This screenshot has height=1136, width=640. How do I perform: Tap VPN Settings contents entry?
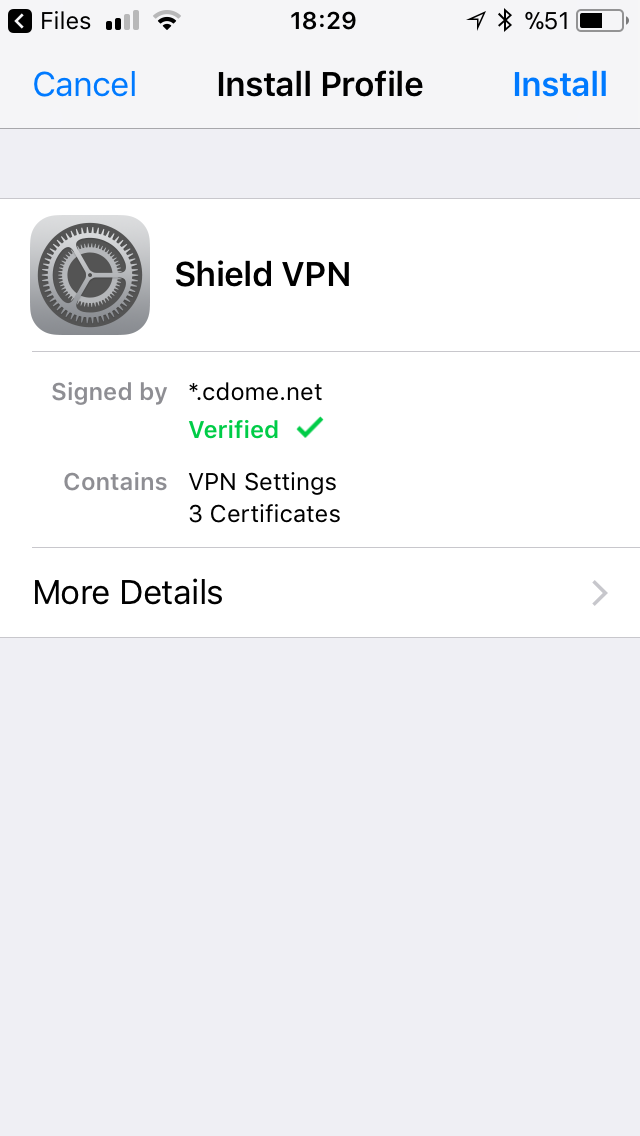[262, 482]
